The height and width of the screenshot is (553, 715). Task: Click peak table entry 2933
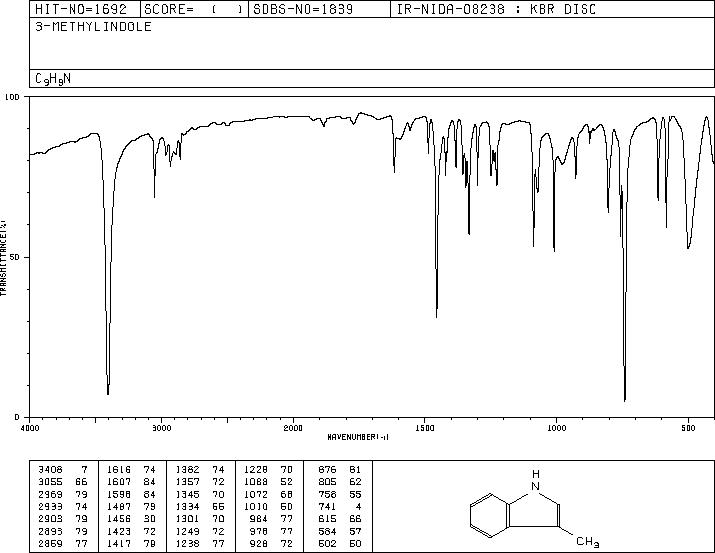(x=50, y=506)
